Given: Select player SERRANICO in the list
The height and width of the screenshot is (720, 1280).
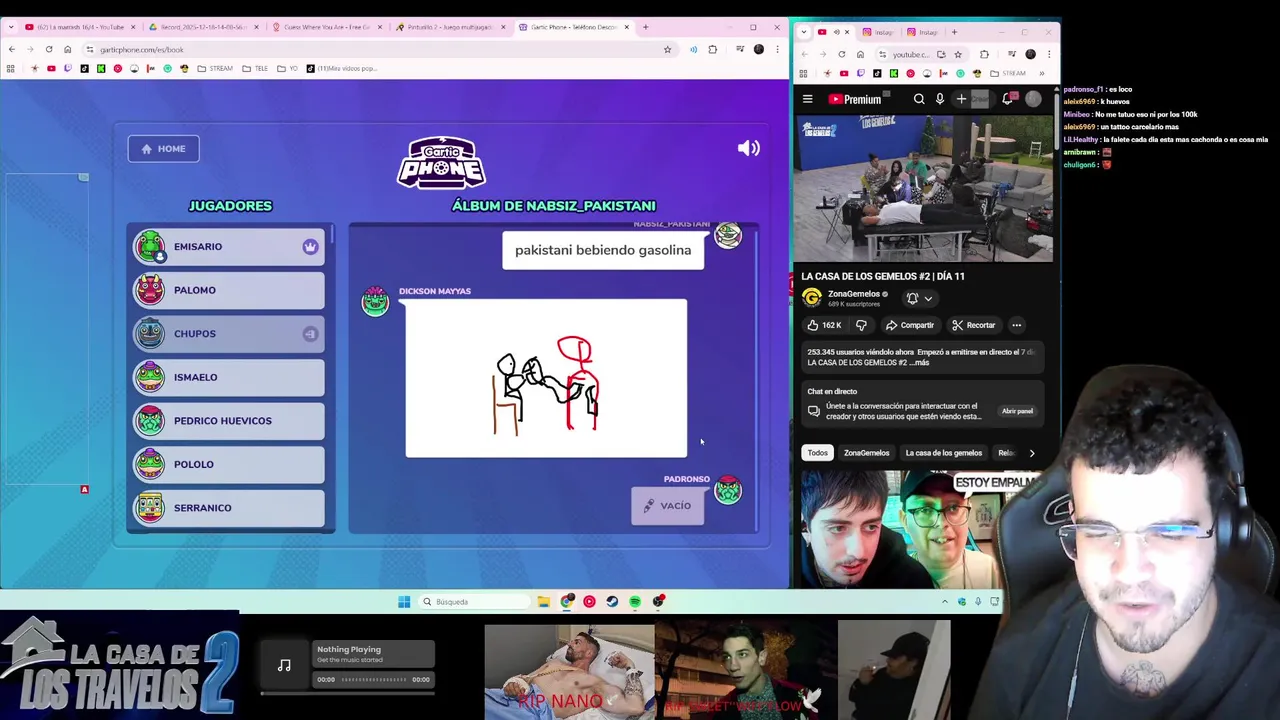Looking at the screenshot, I should [x=229, y=508].
